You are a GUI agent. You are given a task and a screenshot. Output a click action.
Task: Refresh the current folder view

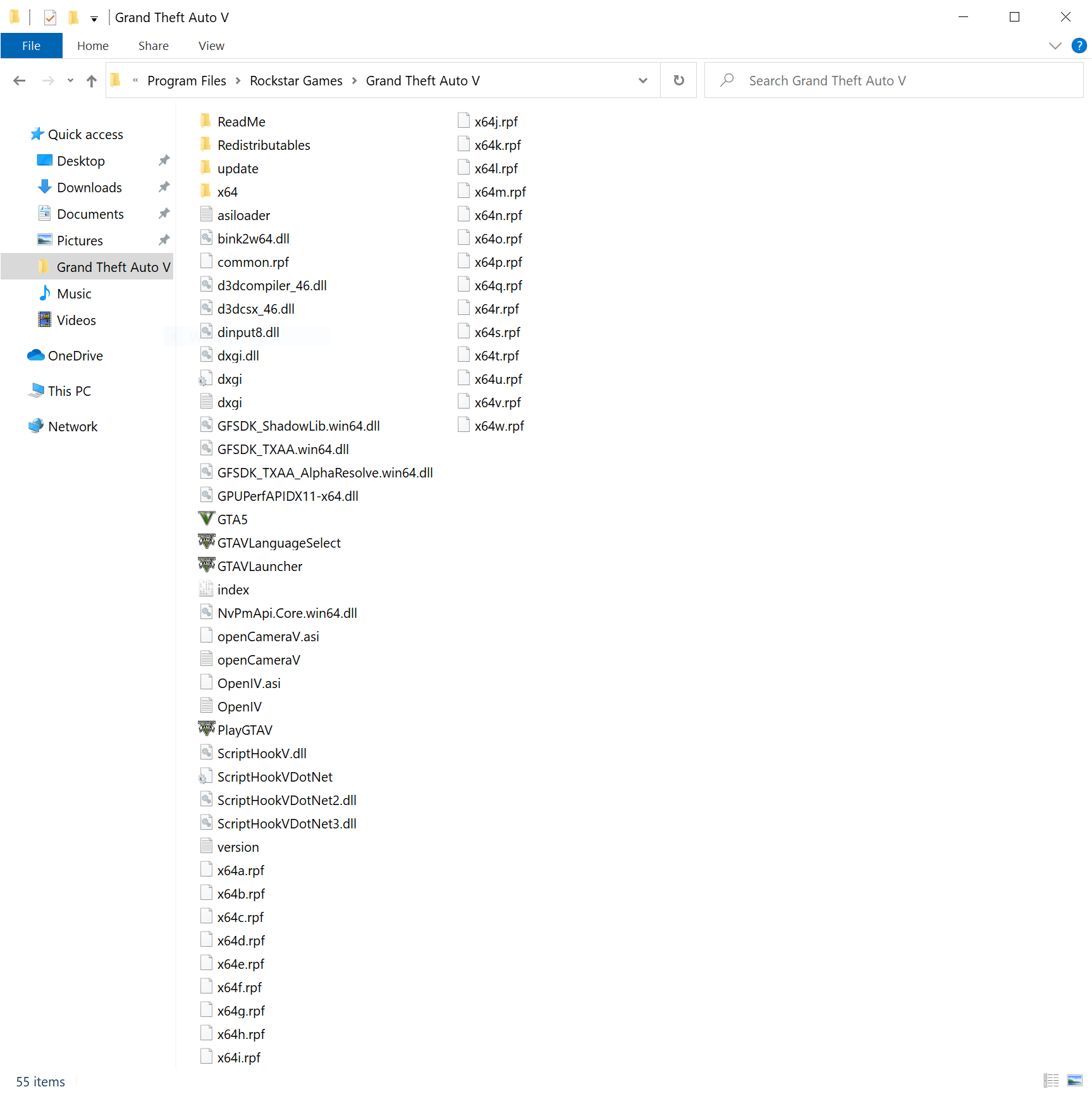point(678,80)
